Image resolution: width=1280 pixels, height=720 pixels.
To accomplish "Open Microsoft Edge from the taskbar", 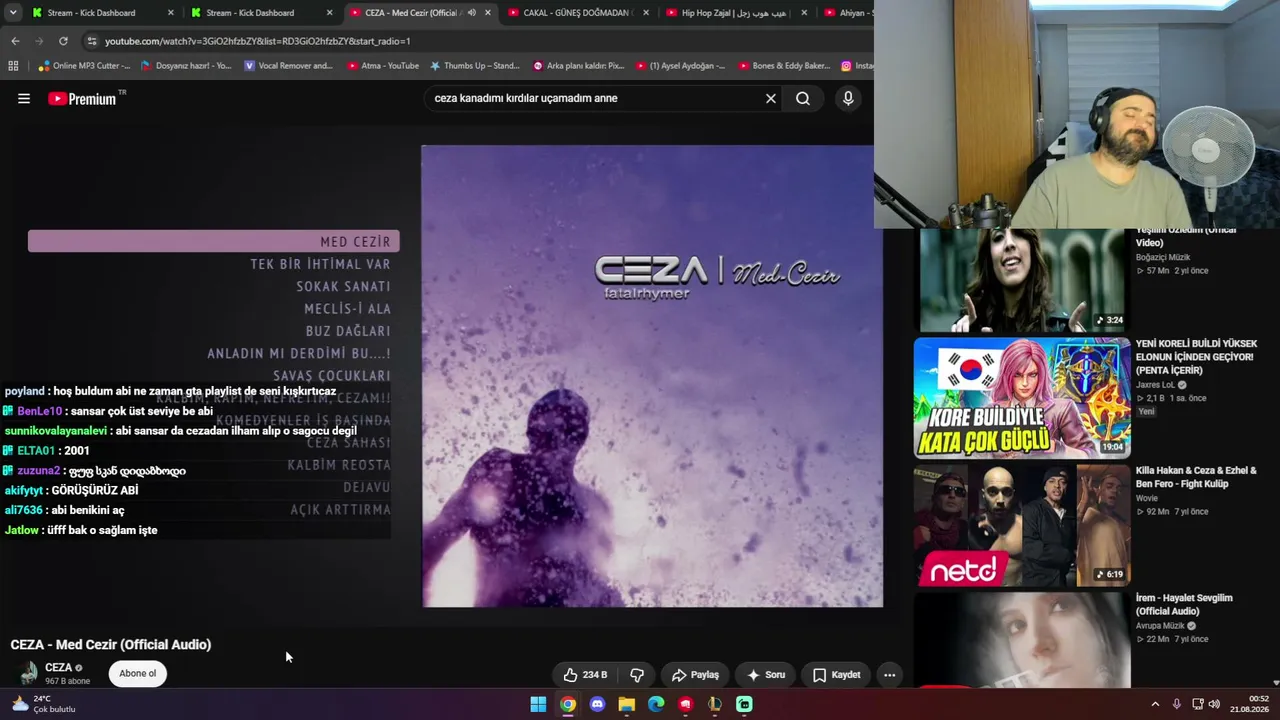I will click(x=656, y=704).
